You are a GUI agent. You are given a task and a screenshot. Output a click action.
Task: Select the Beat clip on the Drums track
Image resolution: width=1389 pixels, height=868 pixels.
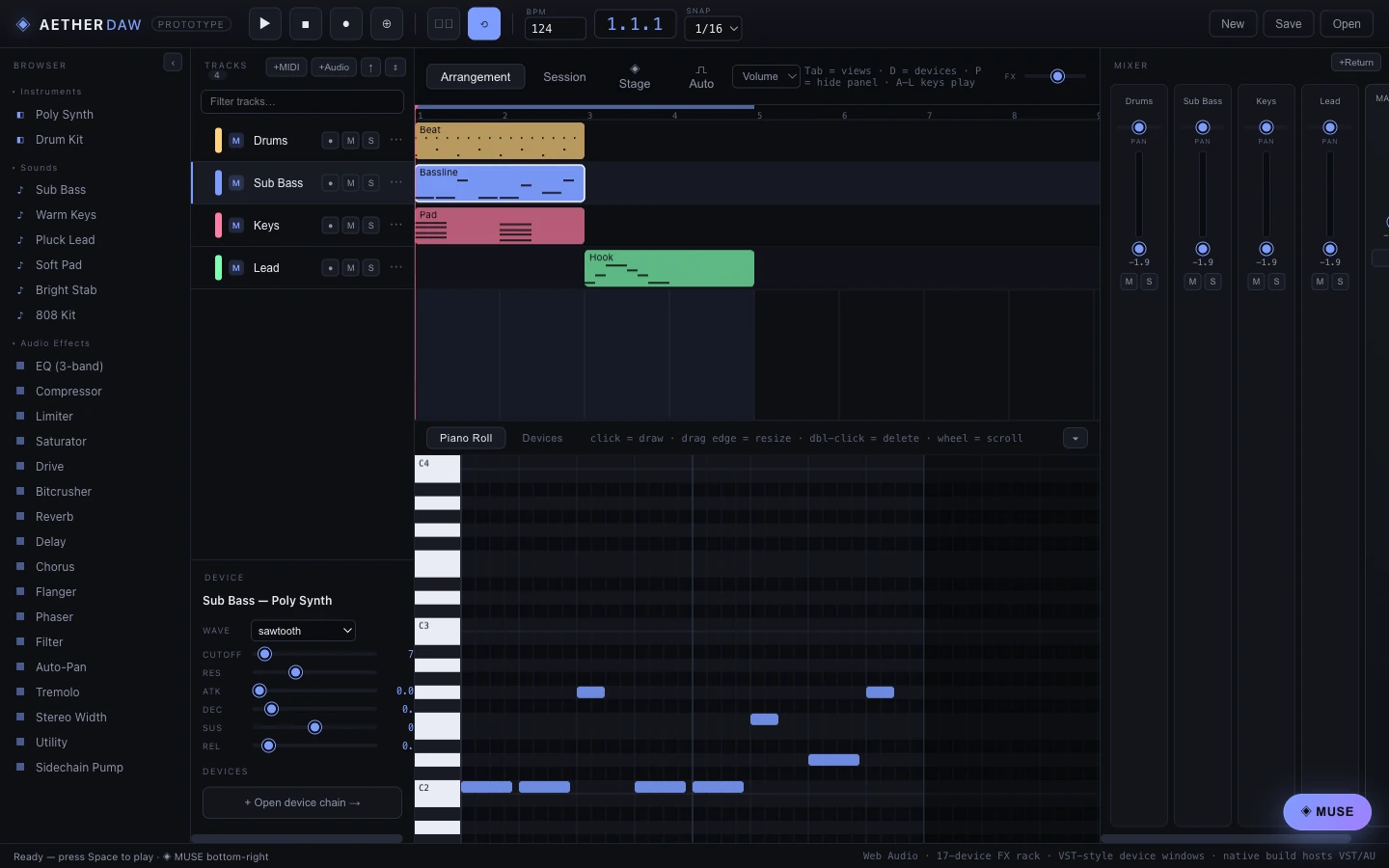coord(500,141)
